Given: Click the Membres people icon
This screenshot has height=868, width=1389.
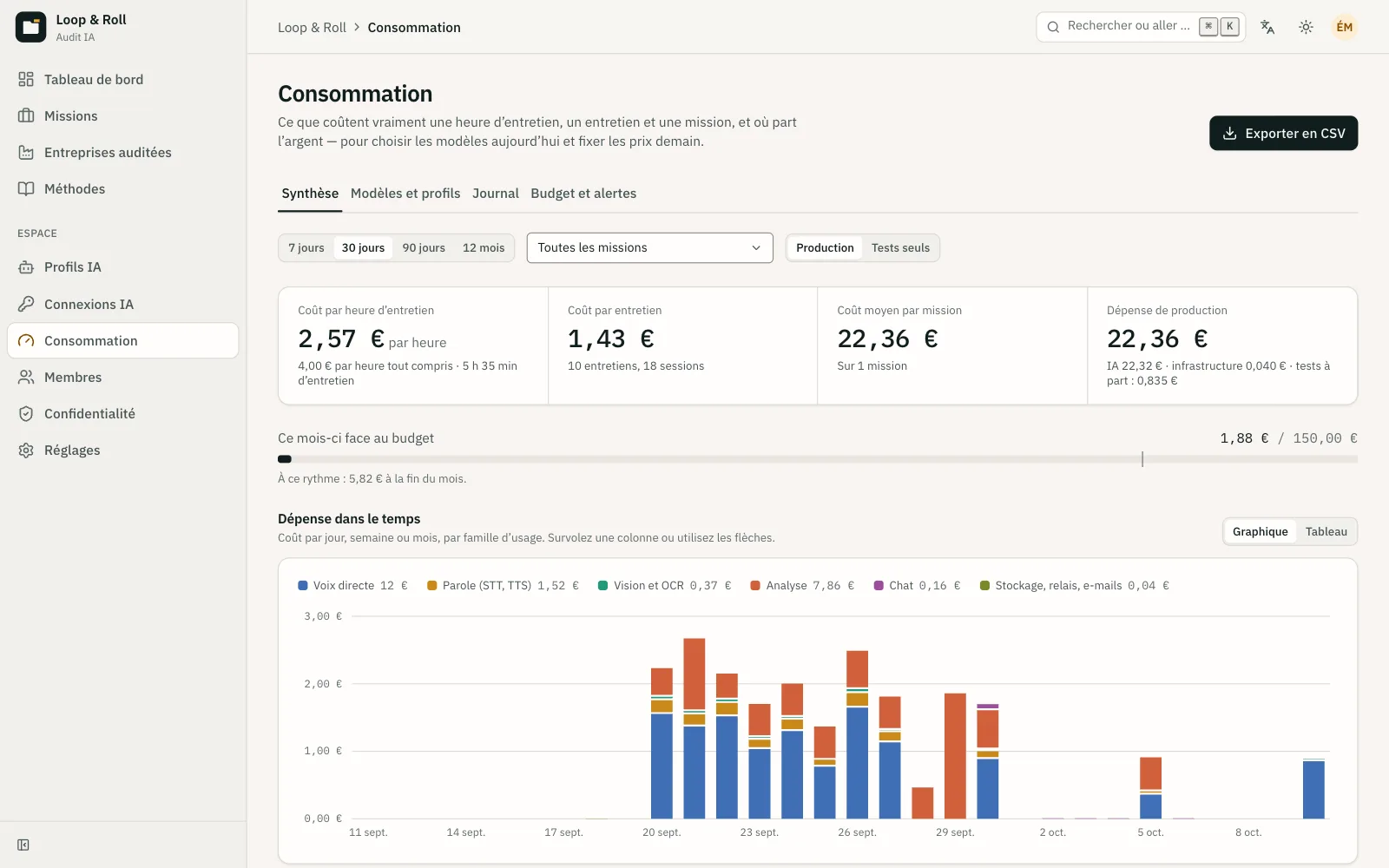Looking at the screenshot, I should tap(26, 378).
